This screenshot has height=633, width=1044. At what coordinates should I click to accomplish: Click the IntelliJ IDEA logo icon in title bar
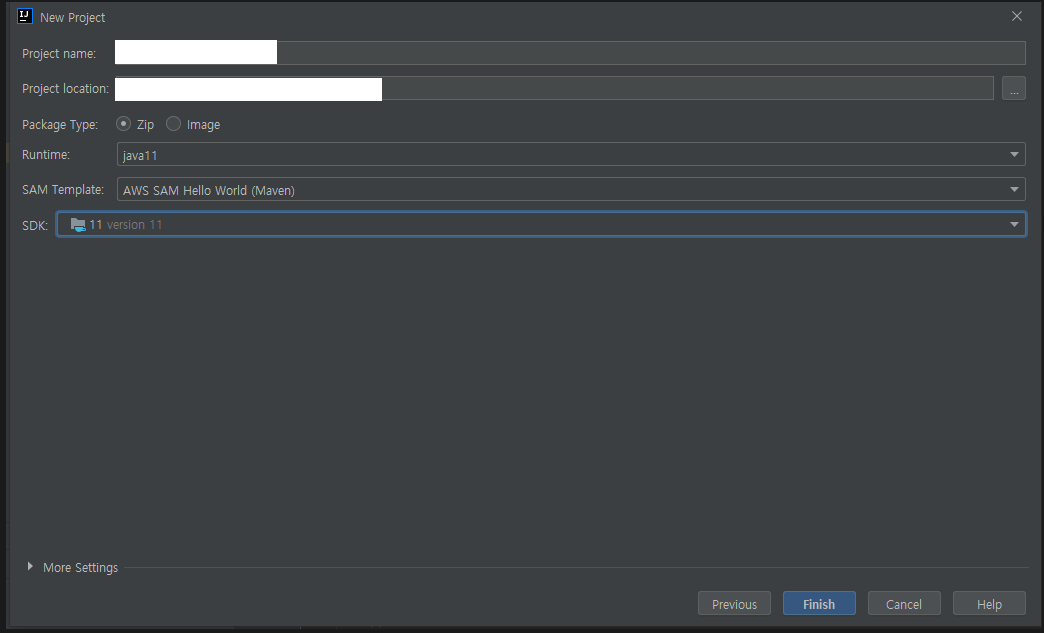pos(25,16)
